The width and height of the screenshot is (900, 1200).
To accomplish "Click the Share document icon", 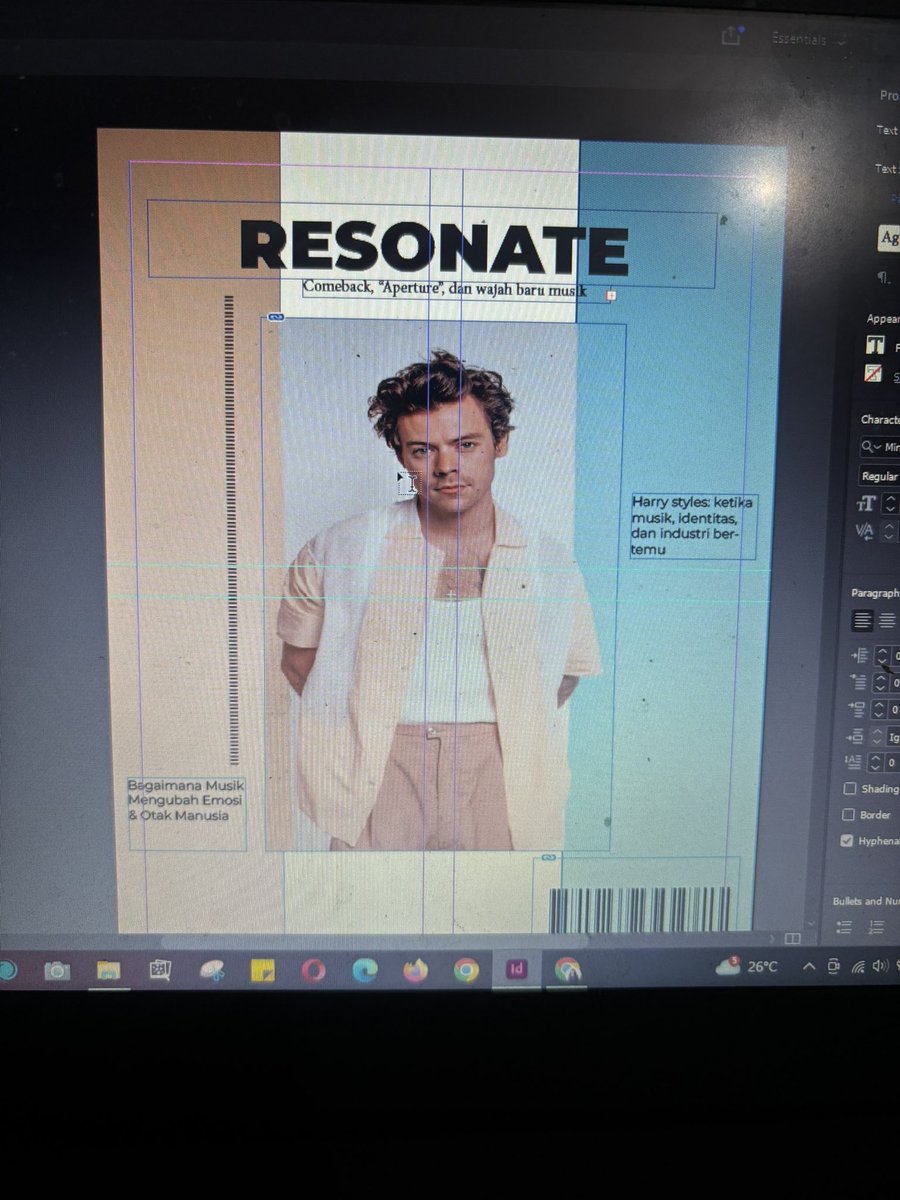I will coord(732,35).
